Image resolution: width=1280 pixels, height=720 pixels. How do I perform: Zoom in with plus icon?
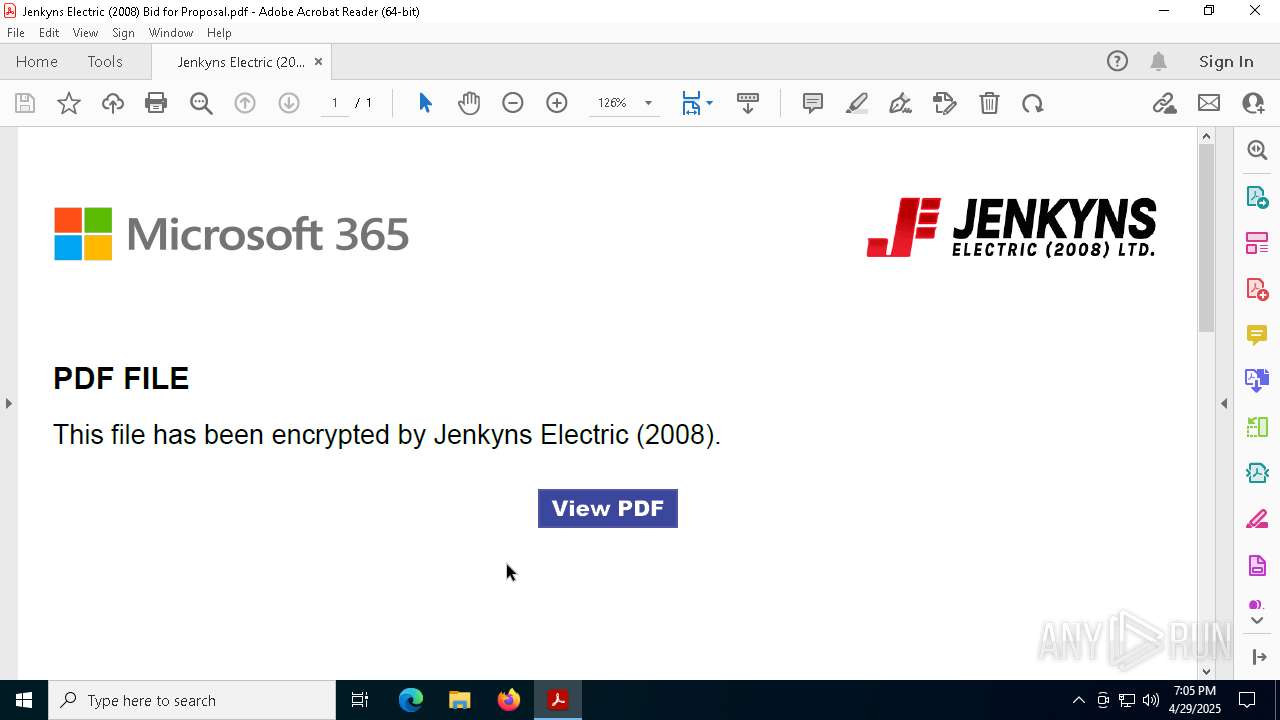pos(557,103)
